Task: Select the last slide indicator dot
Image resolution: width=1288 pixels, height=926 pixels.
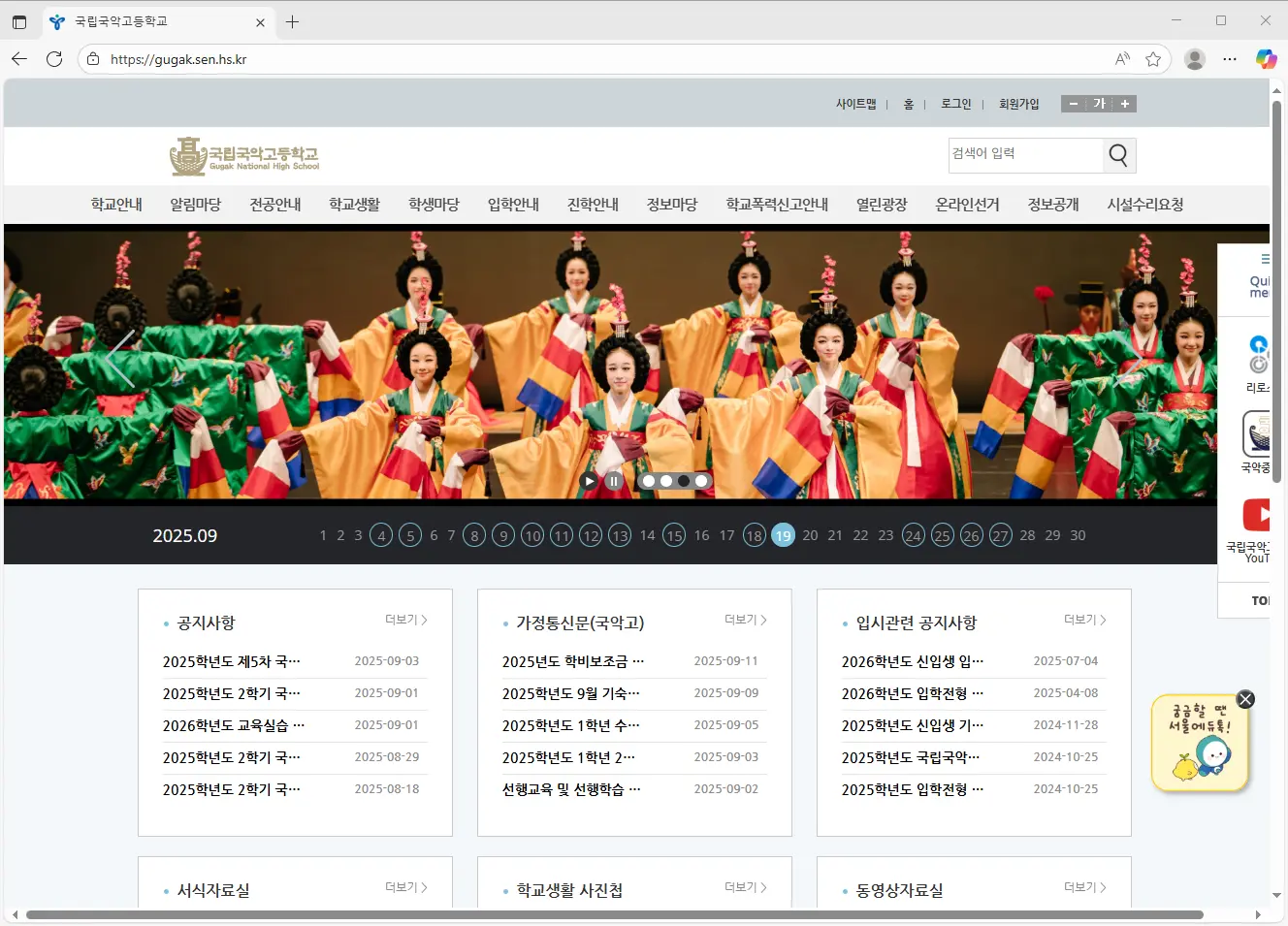Action: click(x=701, y=481)
